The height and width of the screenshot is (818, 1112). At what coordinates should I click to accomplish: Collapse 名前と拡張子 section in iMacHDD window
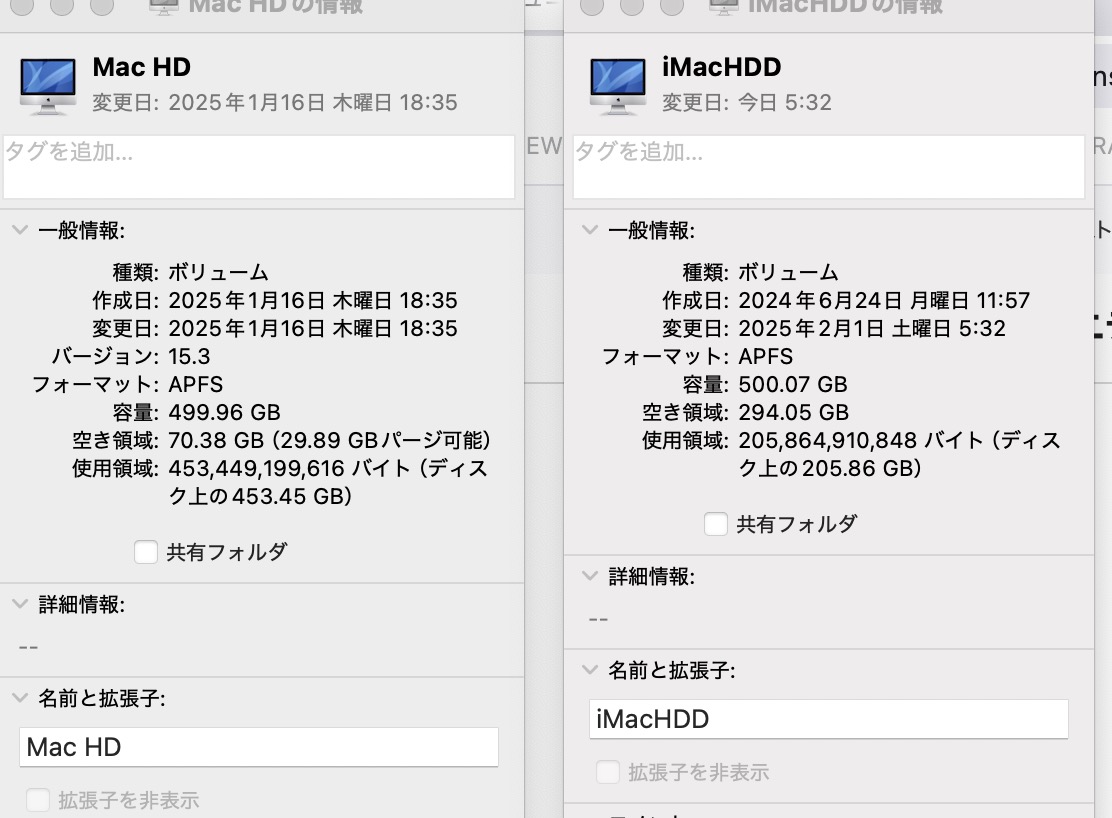point(589,670)
